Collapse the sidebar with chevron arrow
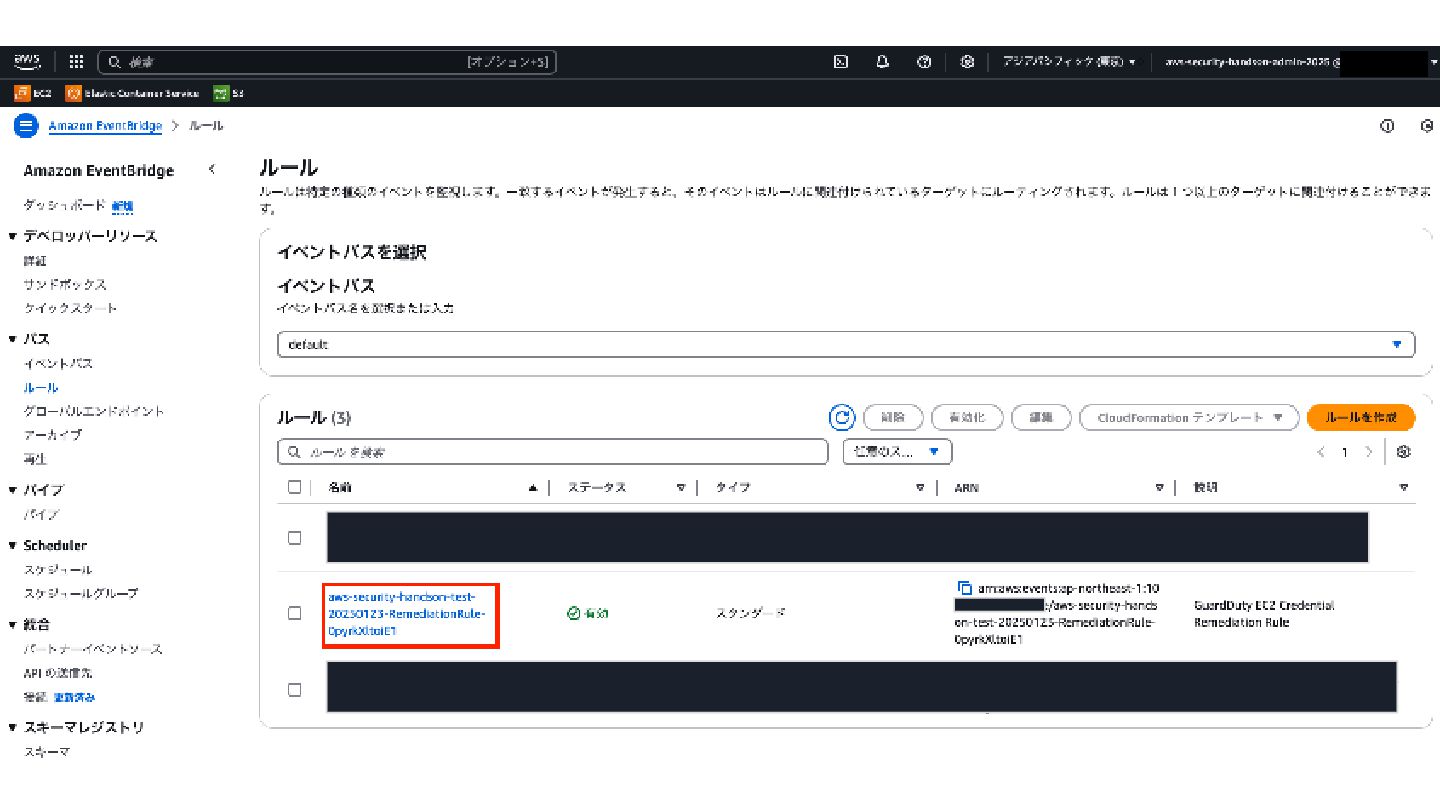The height and width of the screenshot is (810, 1440). pos(212,170)
